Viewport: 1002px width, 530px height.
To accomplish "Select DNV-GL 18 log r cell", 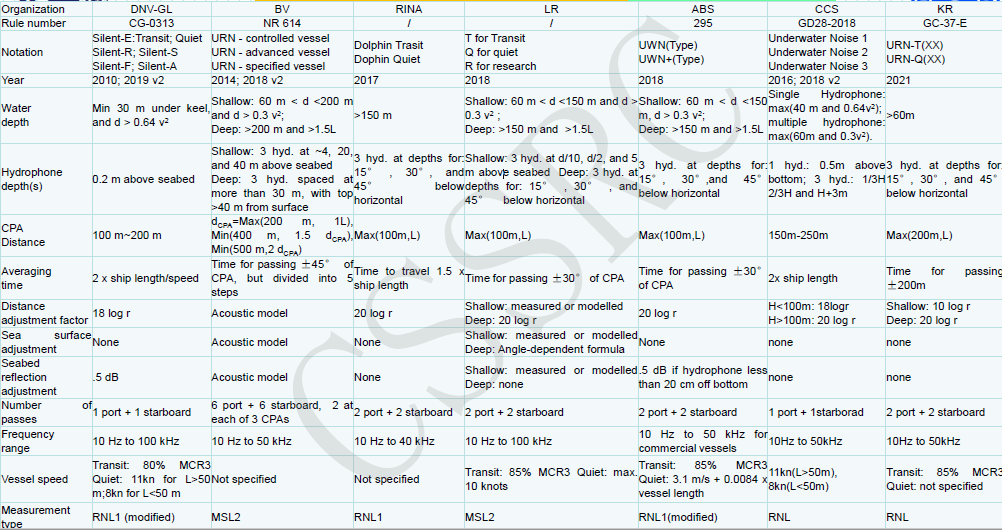I will 151,313.
